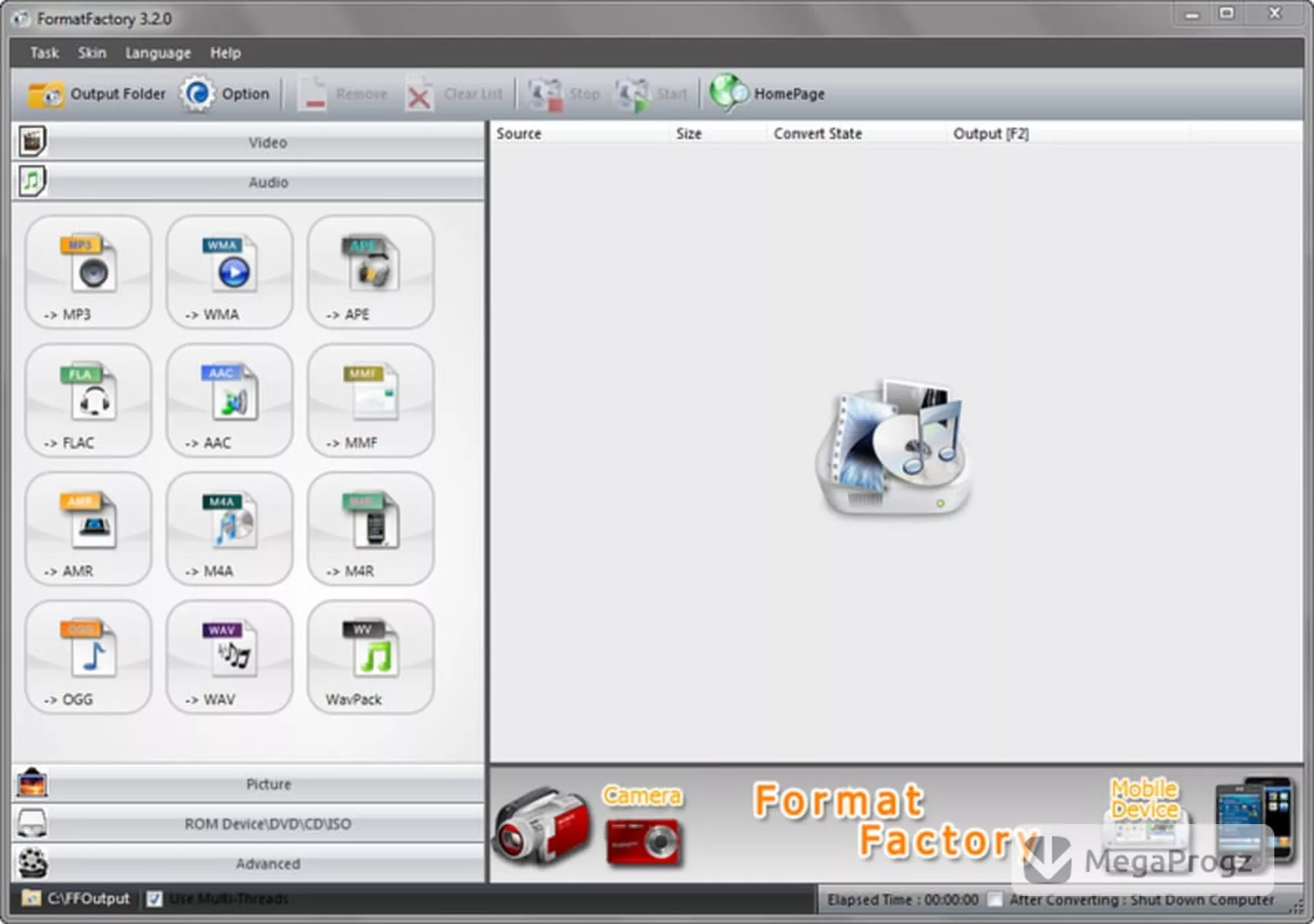Image resolution: width=1314 pixels, height=924 pixels.
Task: Click the ROM Device disc drive icon
Action: tap(32, 823)
